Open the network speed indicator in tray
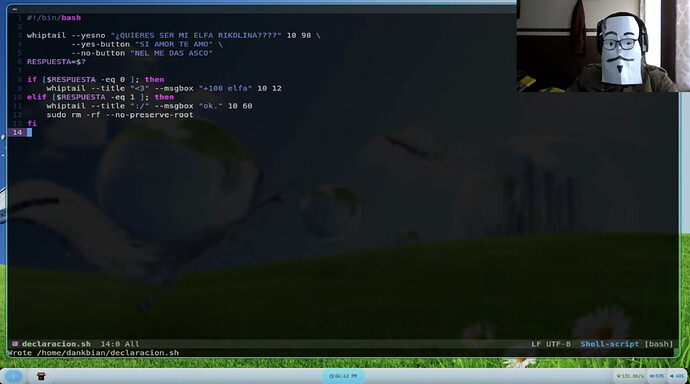The image size is (690, 384). (630, 376)
